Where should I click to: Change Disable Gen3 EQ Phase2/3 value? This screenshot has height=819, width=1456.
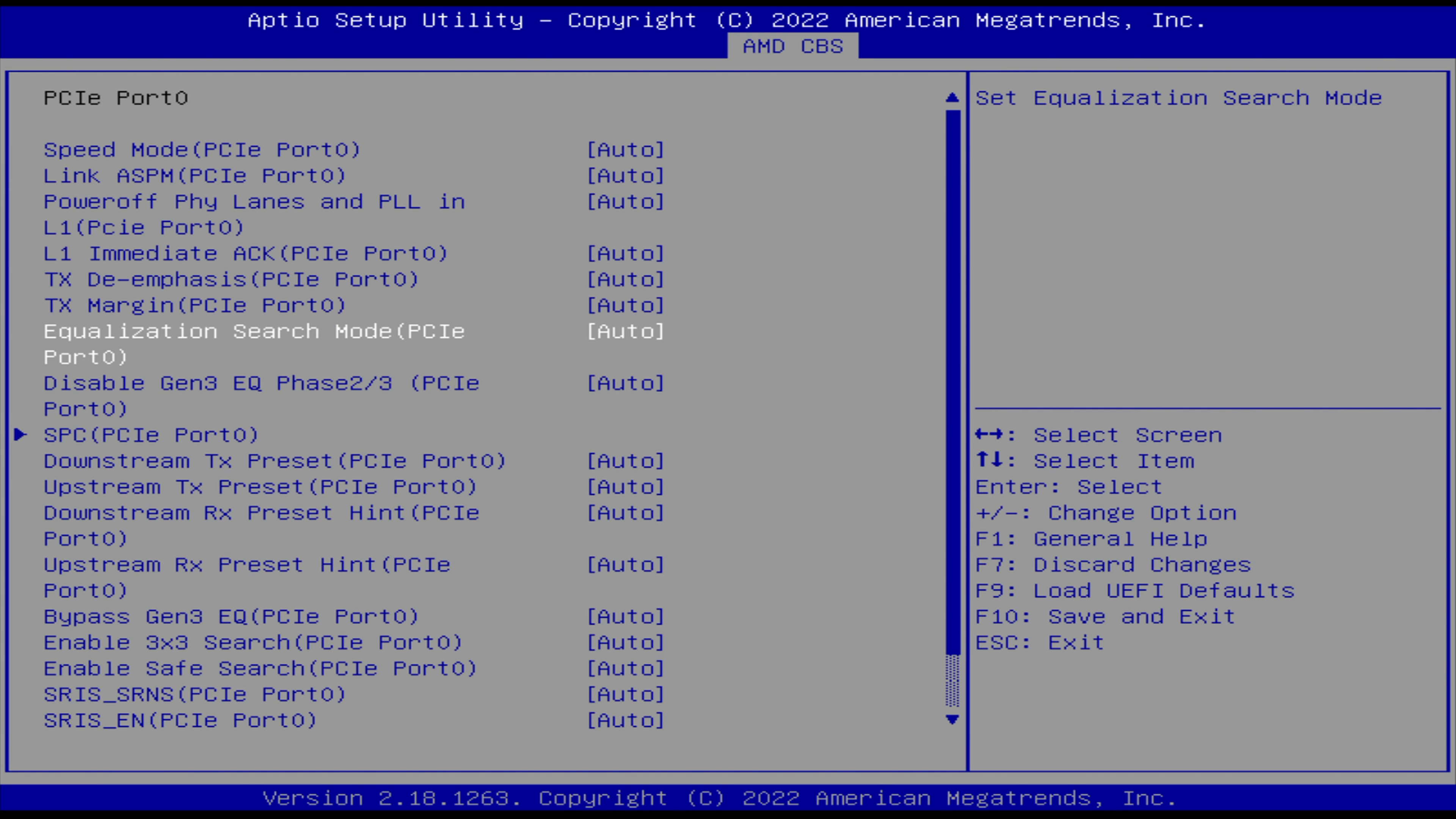point(626,384)
